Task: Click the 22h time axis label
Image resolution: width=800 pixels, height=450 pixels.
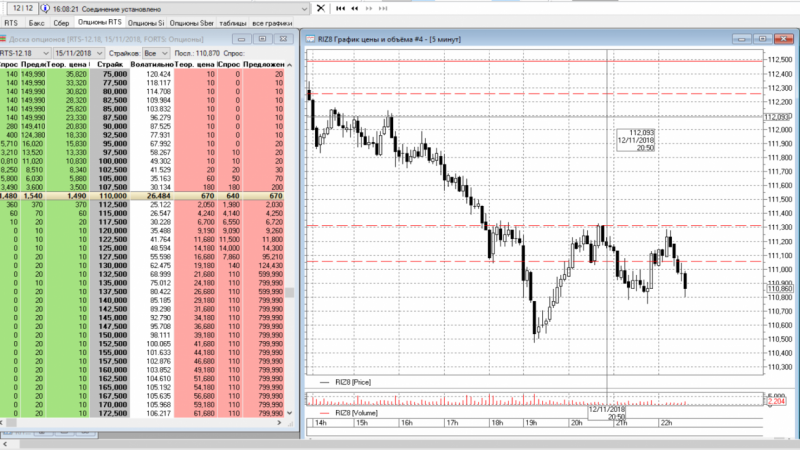Action: pos(666,422)
